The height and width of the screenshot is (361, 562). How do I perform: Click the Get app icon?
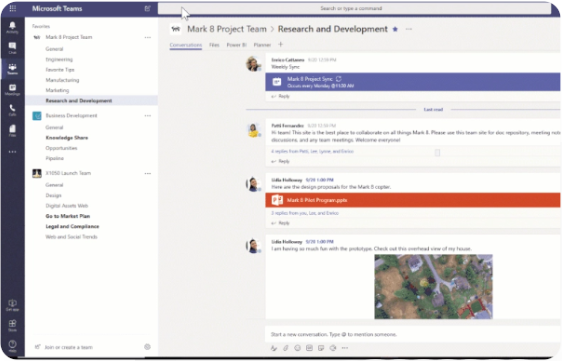coord(12,305)
